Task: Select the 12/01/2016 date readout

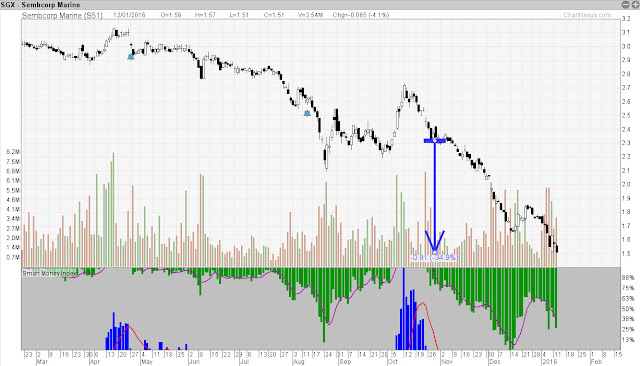Action: click(129, 15)
